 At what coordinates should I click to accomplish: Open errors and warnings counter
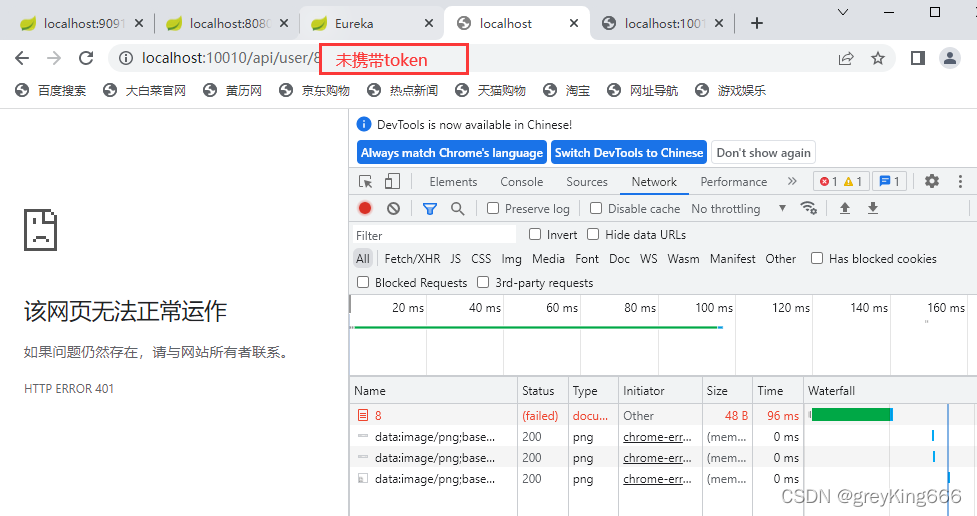[x=841, y=181]
